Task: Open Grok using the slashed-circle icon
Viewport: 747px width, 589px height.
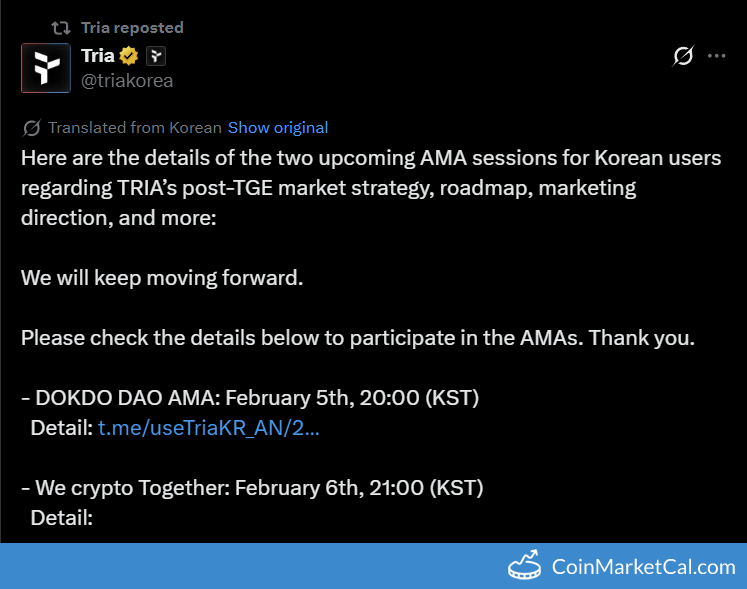Action: [x=683, y=56]
